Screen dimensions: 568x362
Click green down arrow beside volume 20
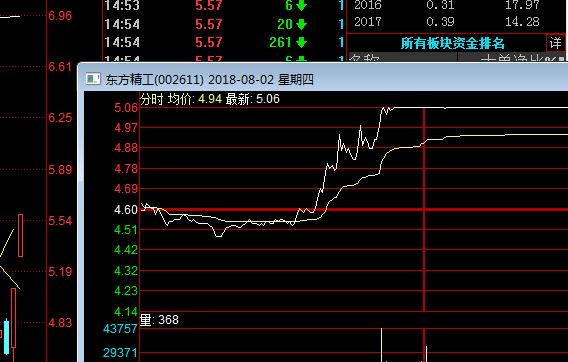click(301, 24)
